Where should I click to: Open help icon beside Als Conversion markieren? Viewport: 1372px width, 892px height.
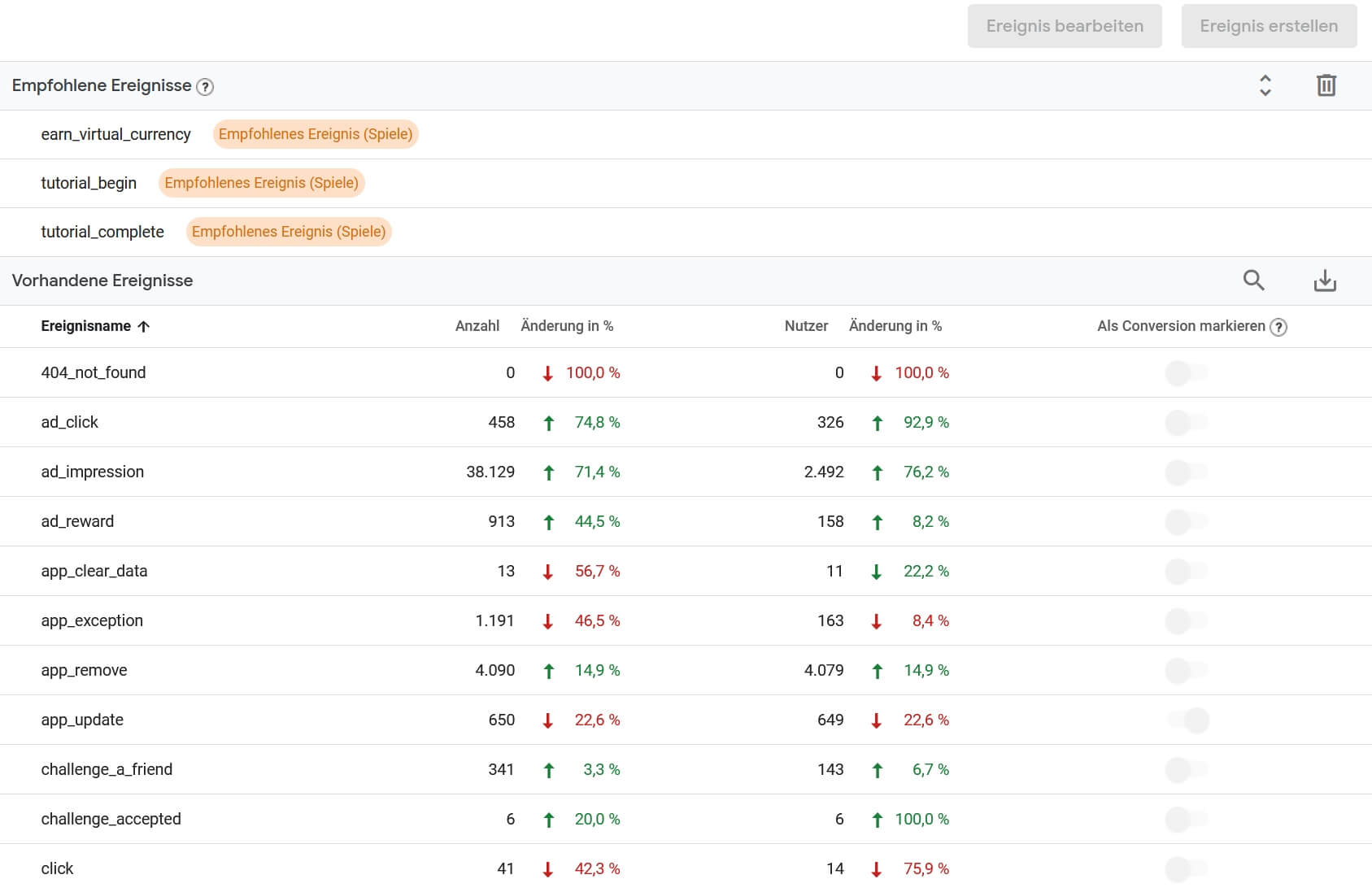[x=1278, y=327]
